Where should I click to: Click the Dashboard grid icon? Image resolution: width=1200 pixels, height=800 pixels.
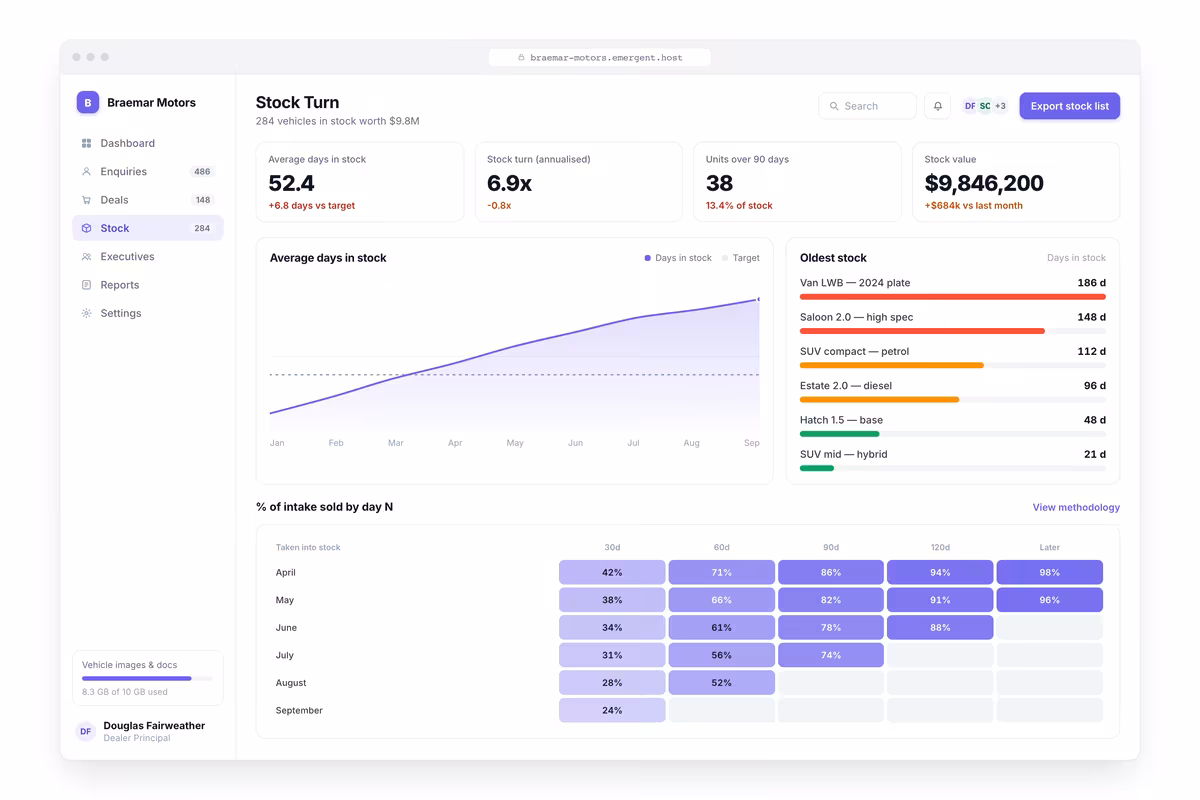[86, 143]
